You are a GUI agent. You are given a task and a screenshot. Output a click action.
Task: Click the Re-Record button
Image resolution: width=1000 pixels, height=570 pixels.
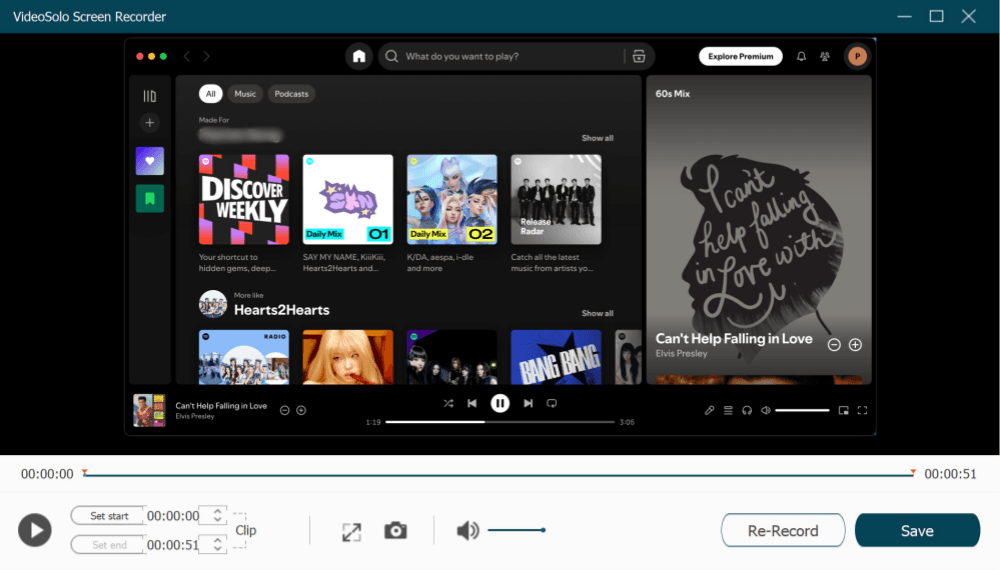pyautogui.click(x=783, y=530)
